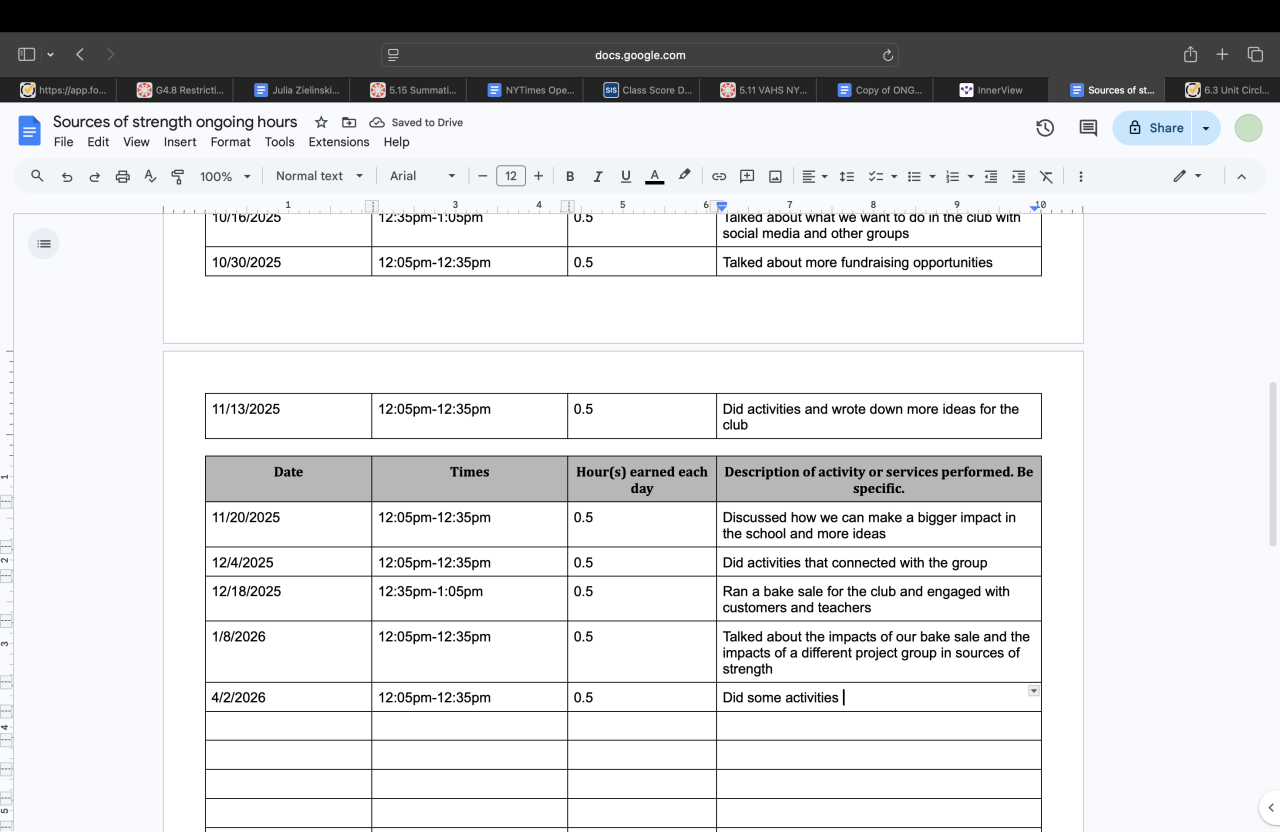Click the Print icon in toolbar

[x=123, y=176]
